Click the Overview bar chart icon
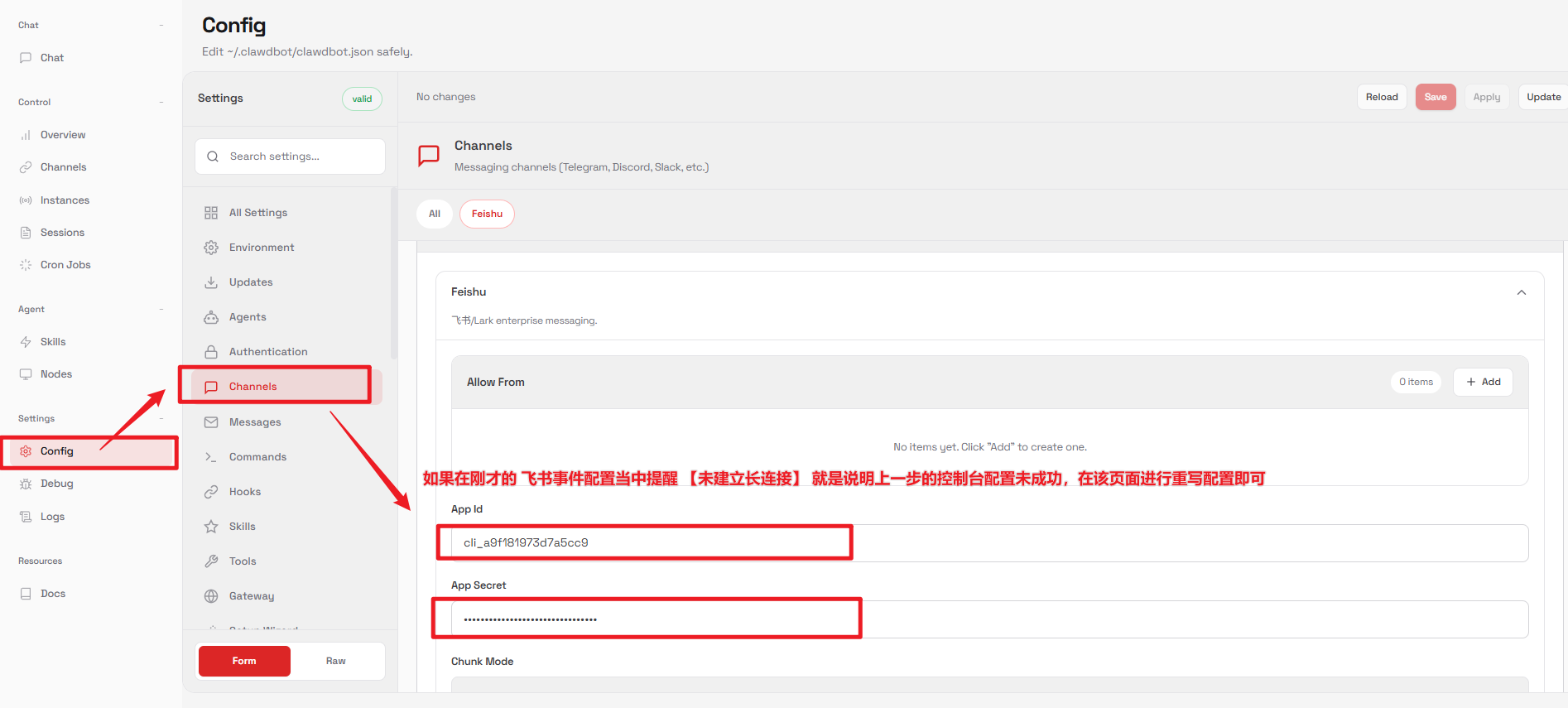 coord(26,135)
